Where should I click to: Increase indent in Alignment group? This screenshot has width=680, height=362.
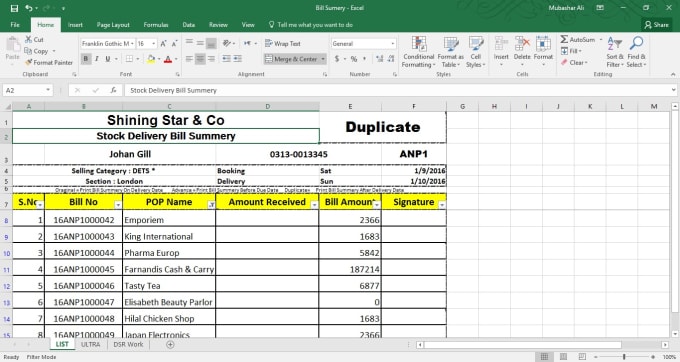[238, 59]
